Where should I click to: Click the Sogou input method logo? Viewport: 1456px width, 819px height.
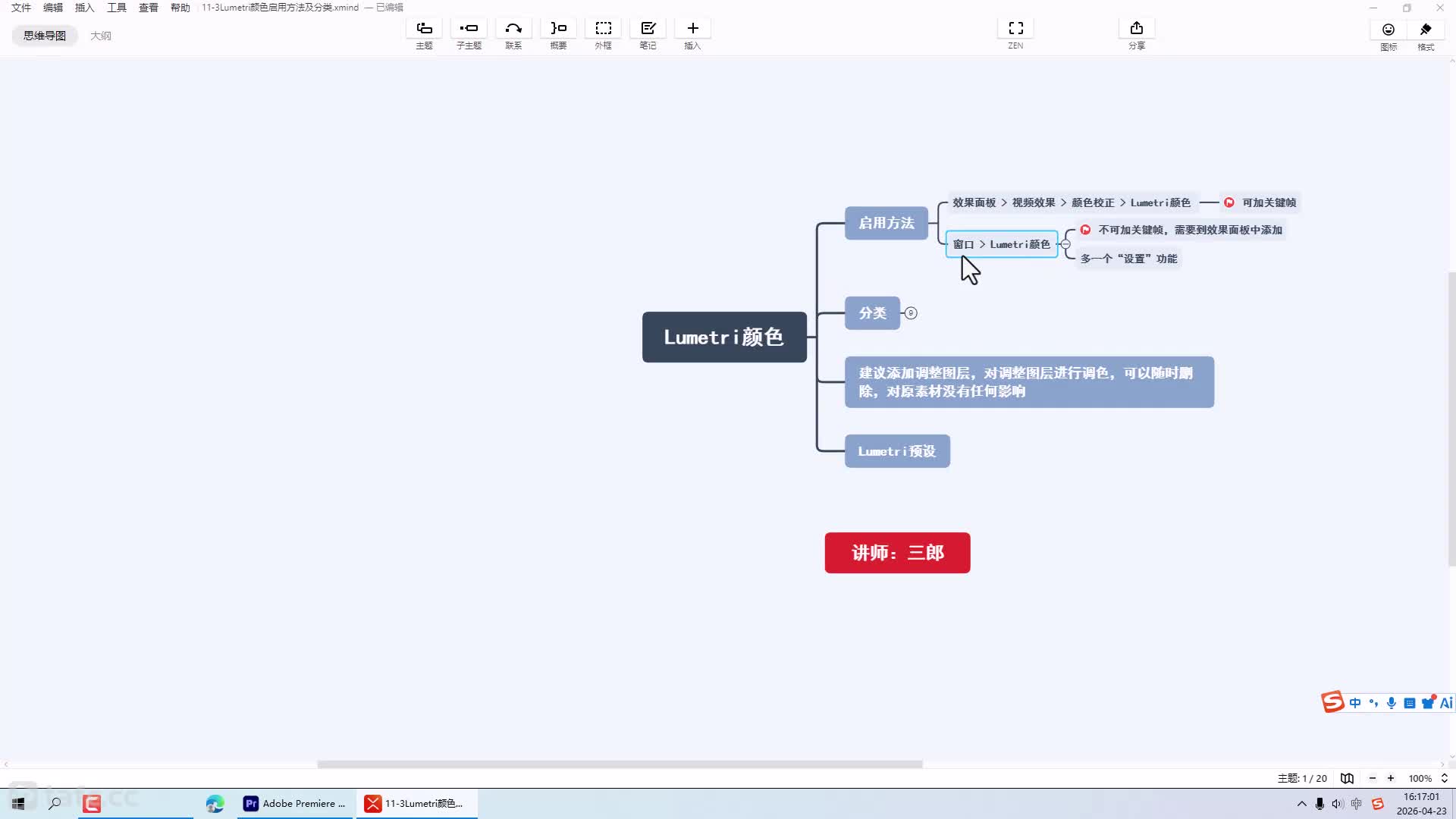click(1332, 702)
